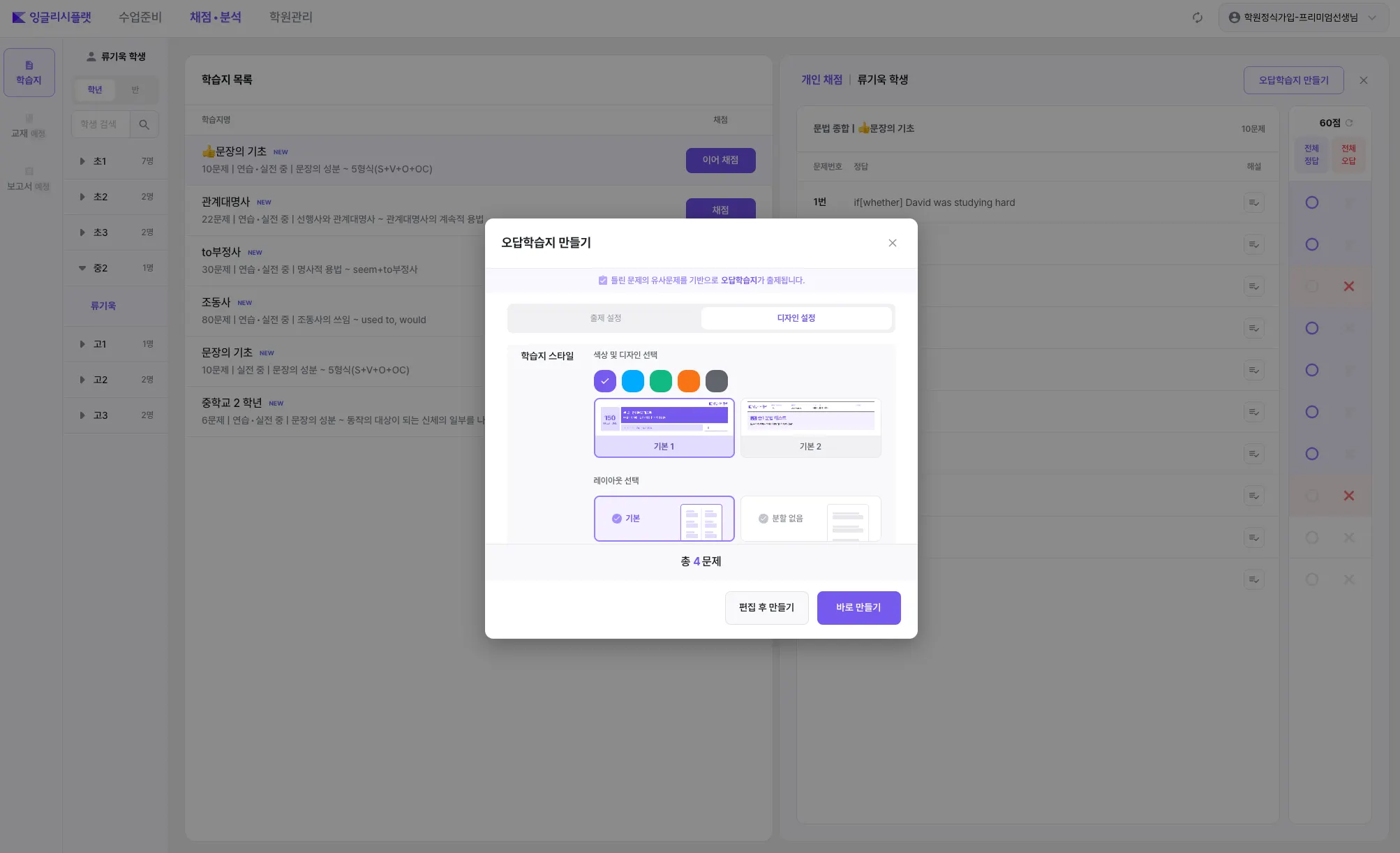The width and height of the screenshot is (1400, 853).
Task: Toggle the 반 grade/class switch option
Action: click(x=135, y=89)
